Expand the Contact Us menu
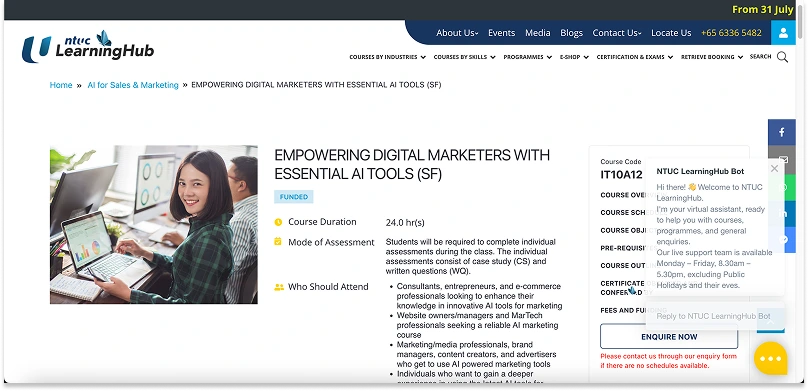Image resolution: width=808 pixels, height=391 pixels. point(617,33)
